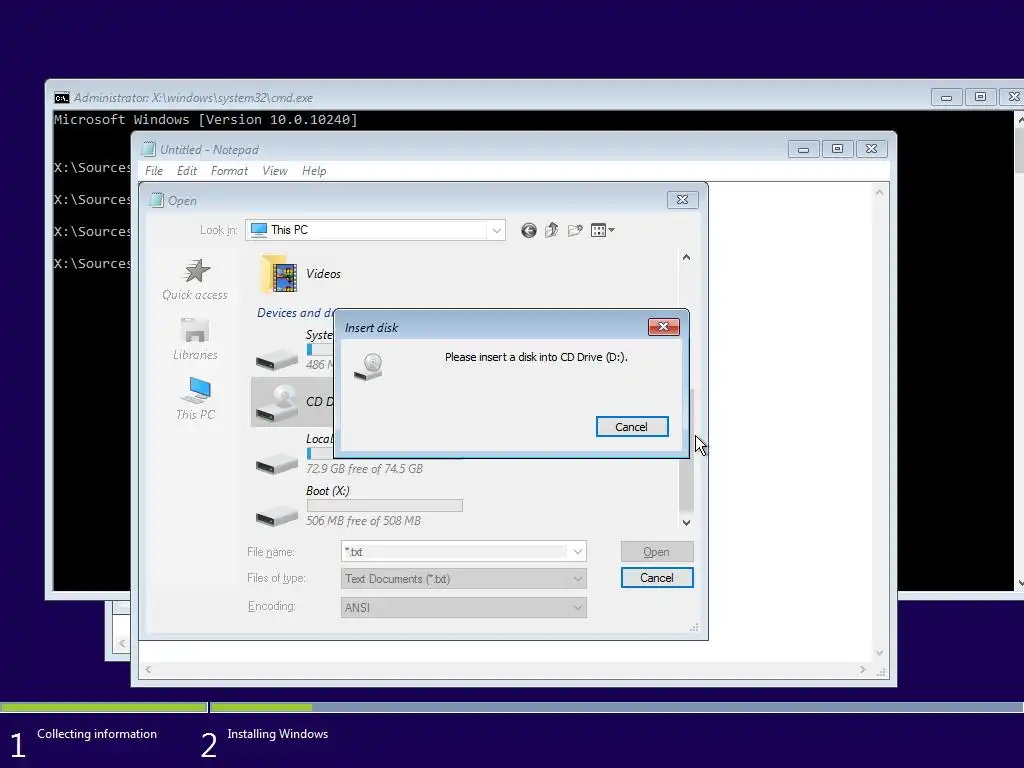The width and height of the screenshot is (1024, 768).
Task: Select Libraries in the places bar
Action: [x=195, y=340]
